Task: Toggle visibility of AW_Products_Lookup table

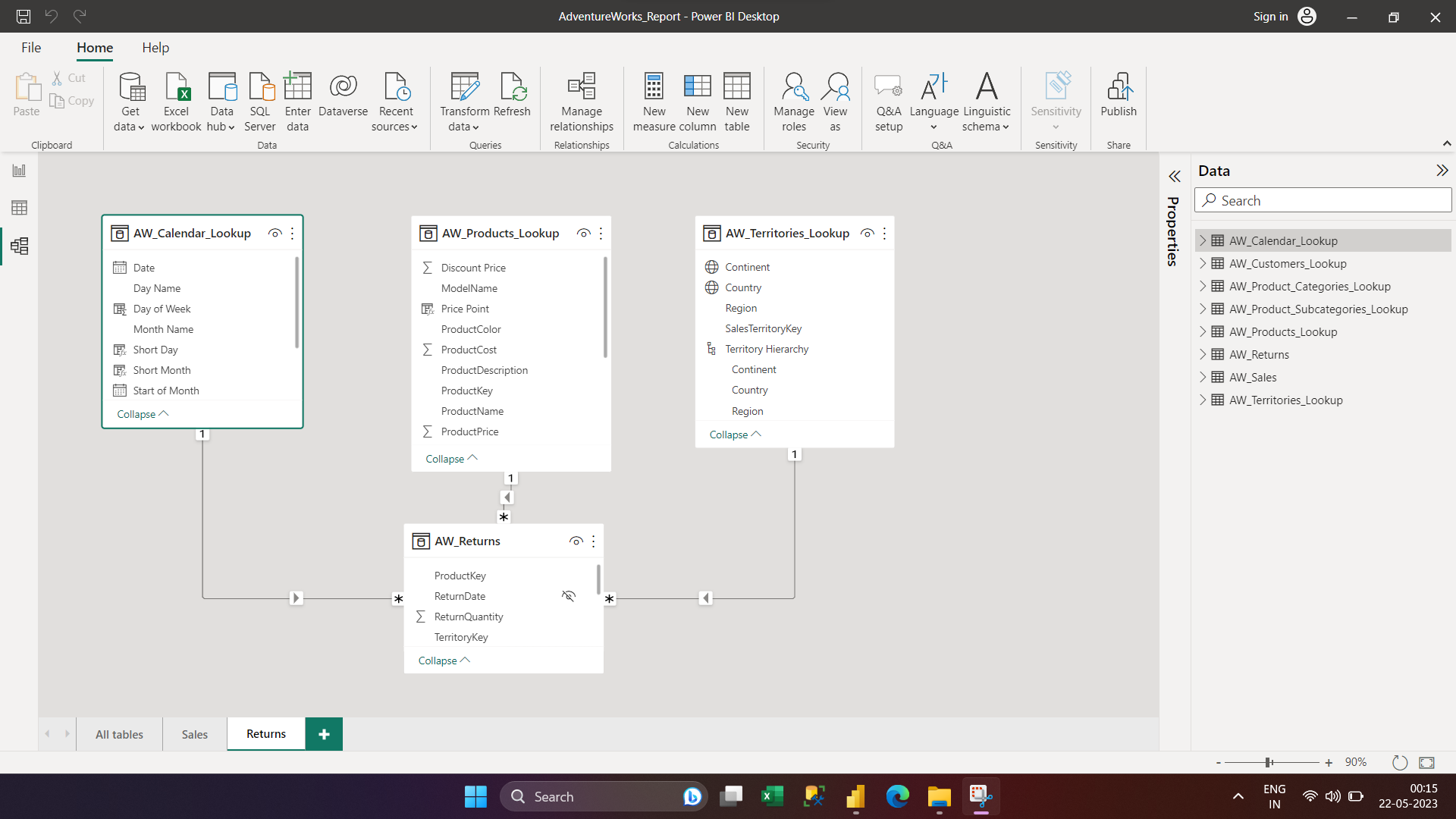Action: pos(583,234)
